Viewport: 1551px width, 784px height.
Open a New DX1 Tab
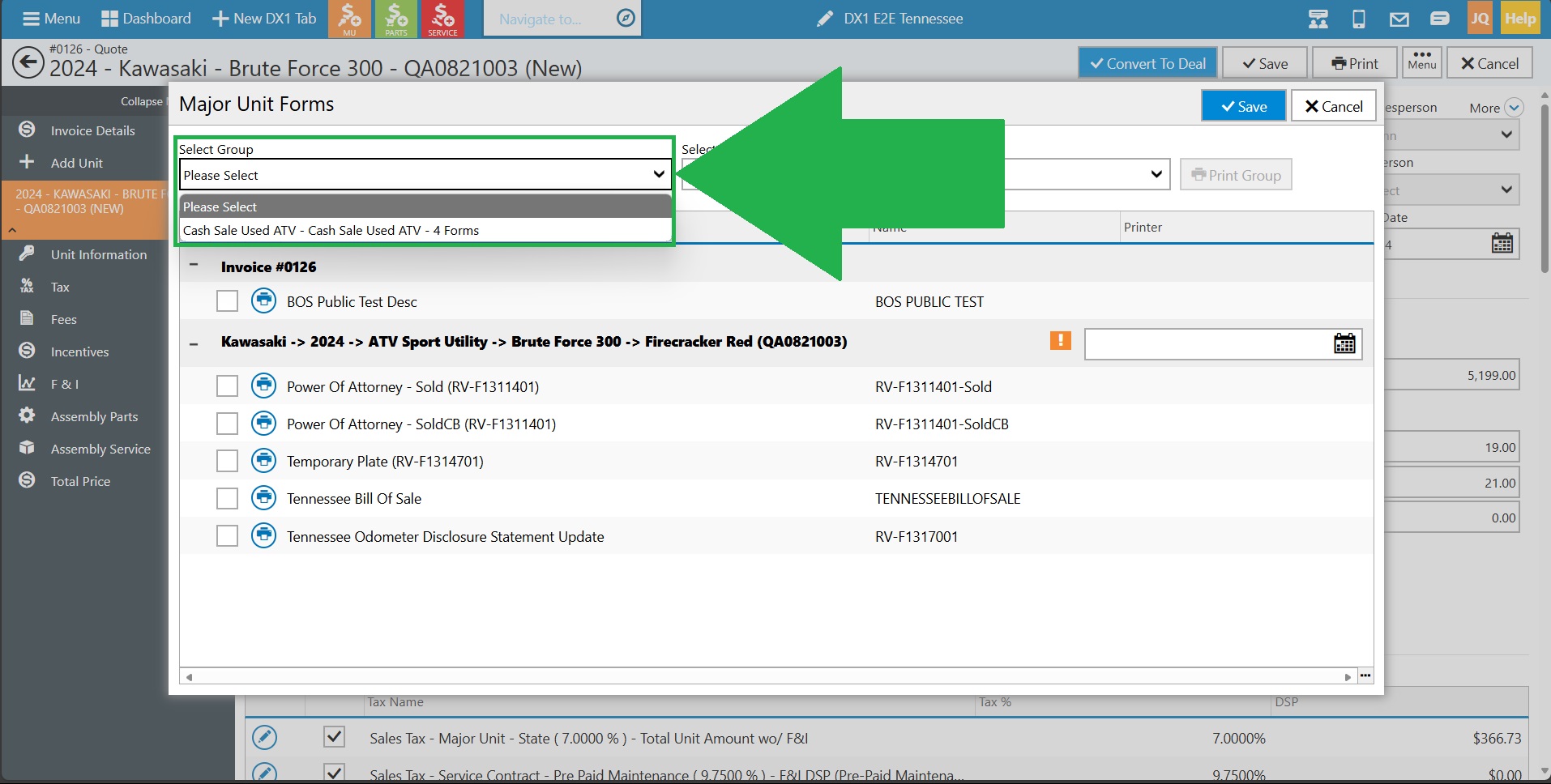click(x=264, y=18)
